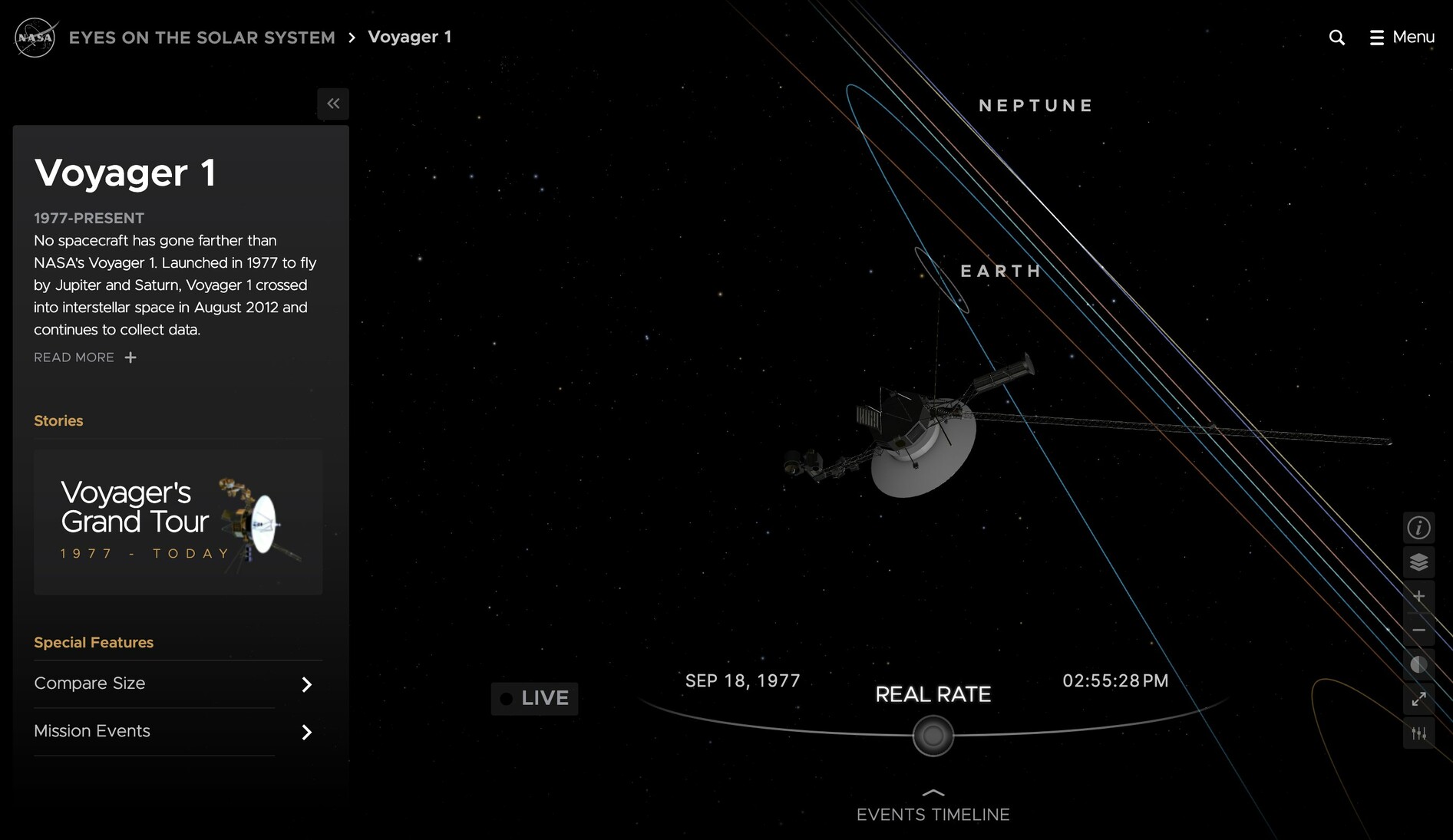Open Mission Events feature
This screenshot has width=1453, height=840.
(x=173, y=732)
